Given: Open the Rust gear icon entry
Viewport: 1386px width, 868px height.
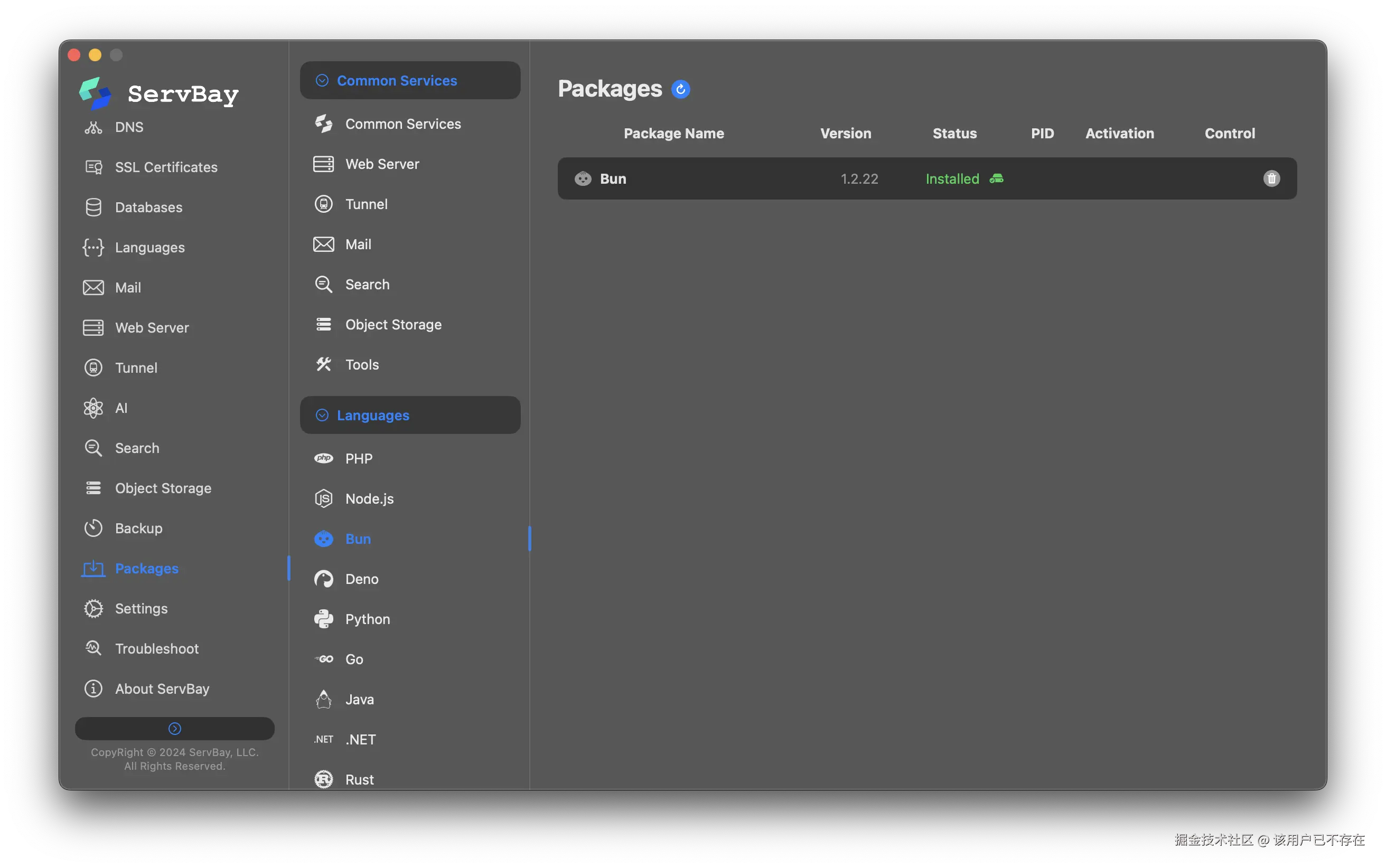Looking at the screenshot, I should click(324, 779).
